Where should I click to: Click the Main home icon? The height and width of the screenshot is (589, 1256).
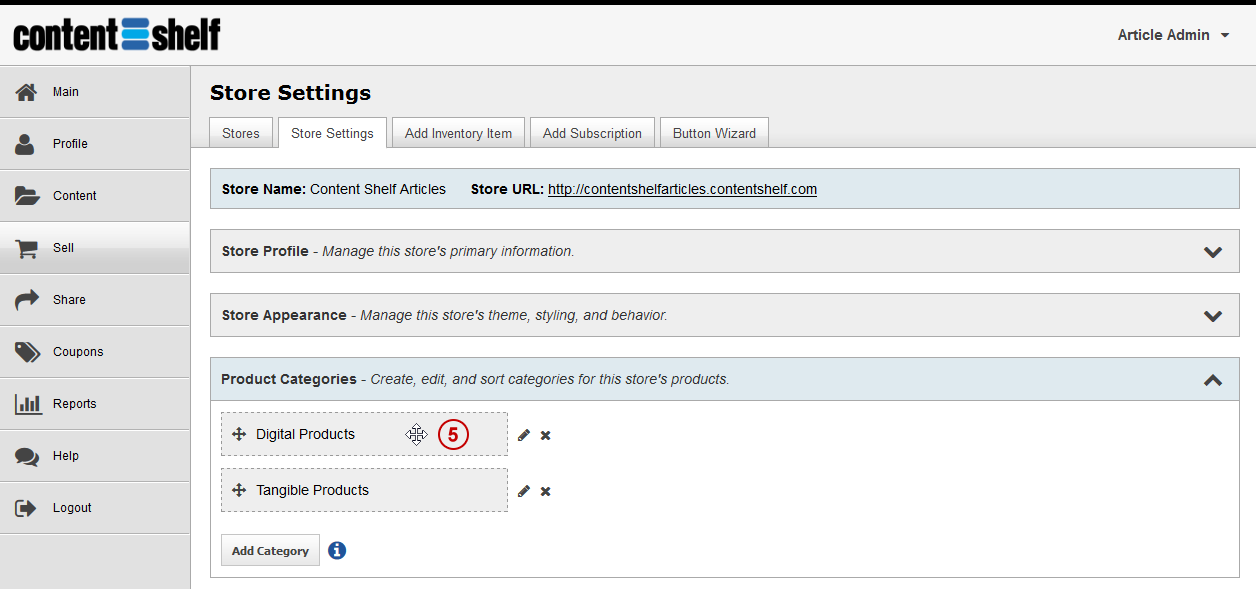[x=26, y=92]
